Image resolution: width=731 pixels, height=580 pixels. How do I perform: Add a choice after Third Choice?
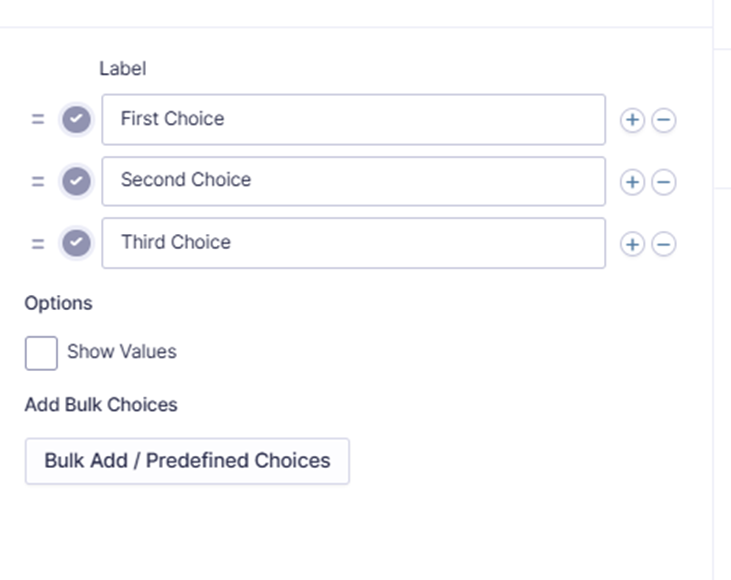632,244
